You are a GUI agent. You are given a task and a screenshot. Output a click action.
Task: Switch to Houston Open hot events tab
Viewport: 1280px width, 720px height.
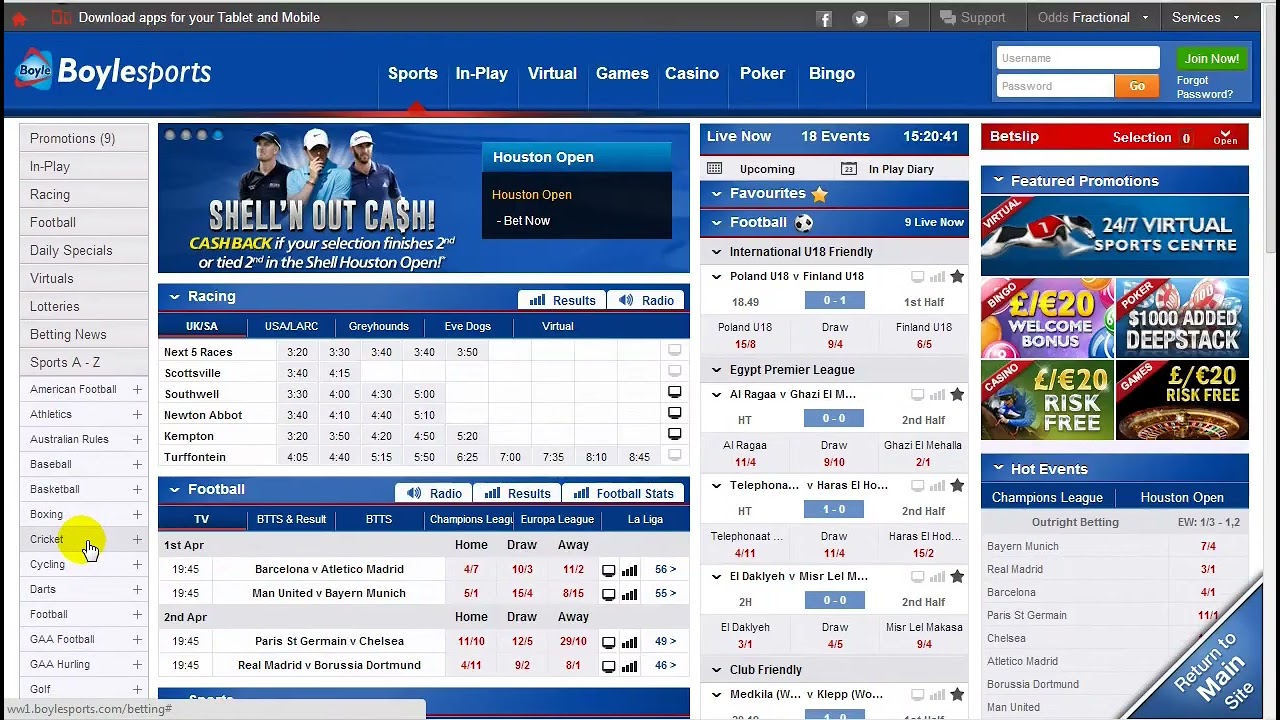click(x=1182, y=497)
